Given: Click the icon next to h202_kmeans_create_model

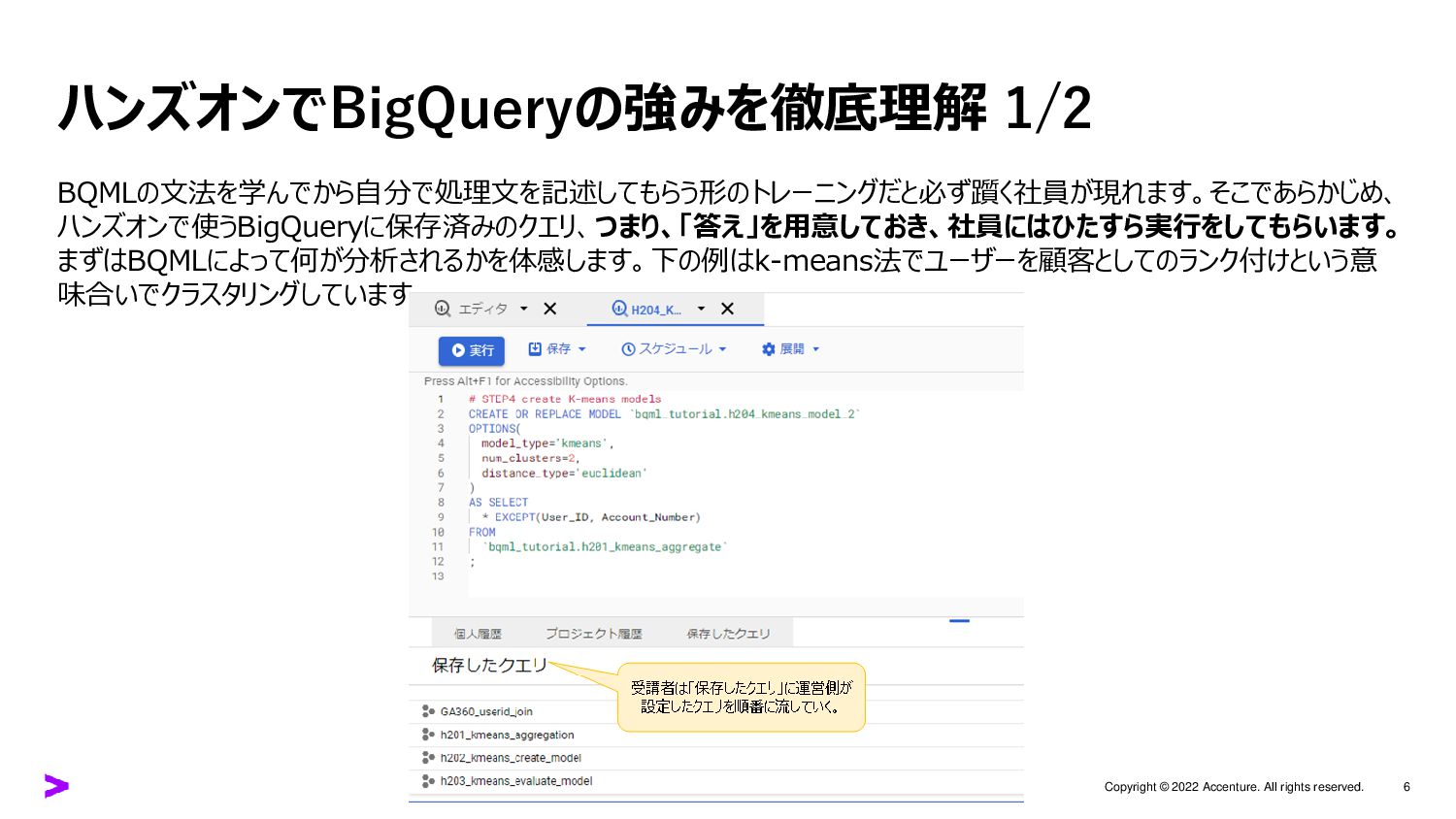Looking at the screenshot, I should click(x=428, y=758).
